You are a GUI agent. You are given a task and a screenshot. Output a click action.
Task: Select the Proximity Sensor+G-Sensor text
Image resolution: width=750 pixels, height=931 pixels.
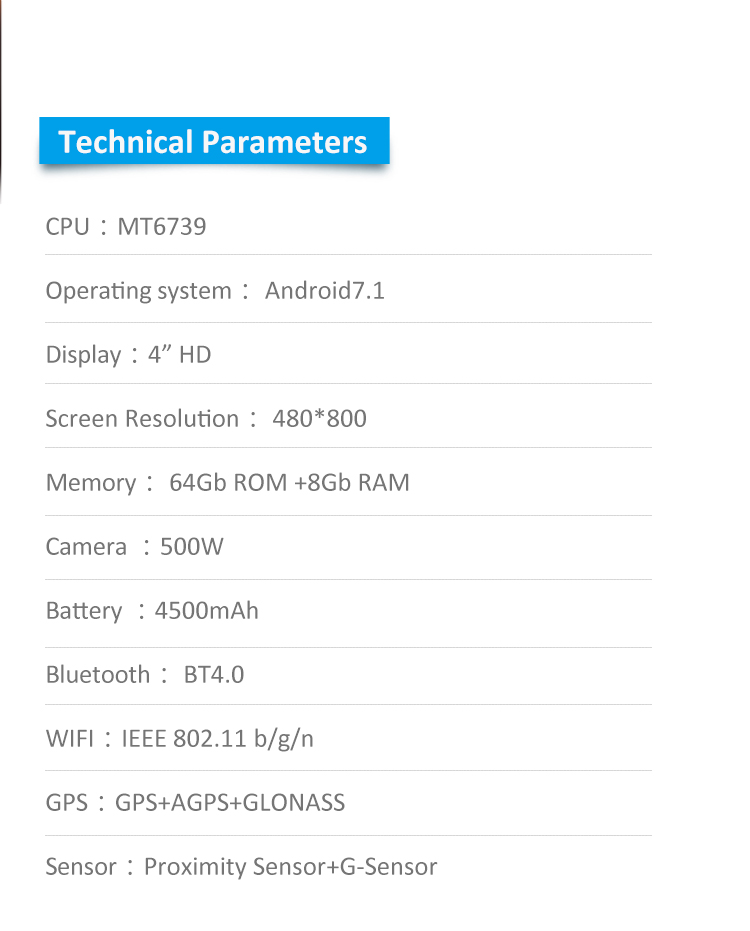(290, 867)
